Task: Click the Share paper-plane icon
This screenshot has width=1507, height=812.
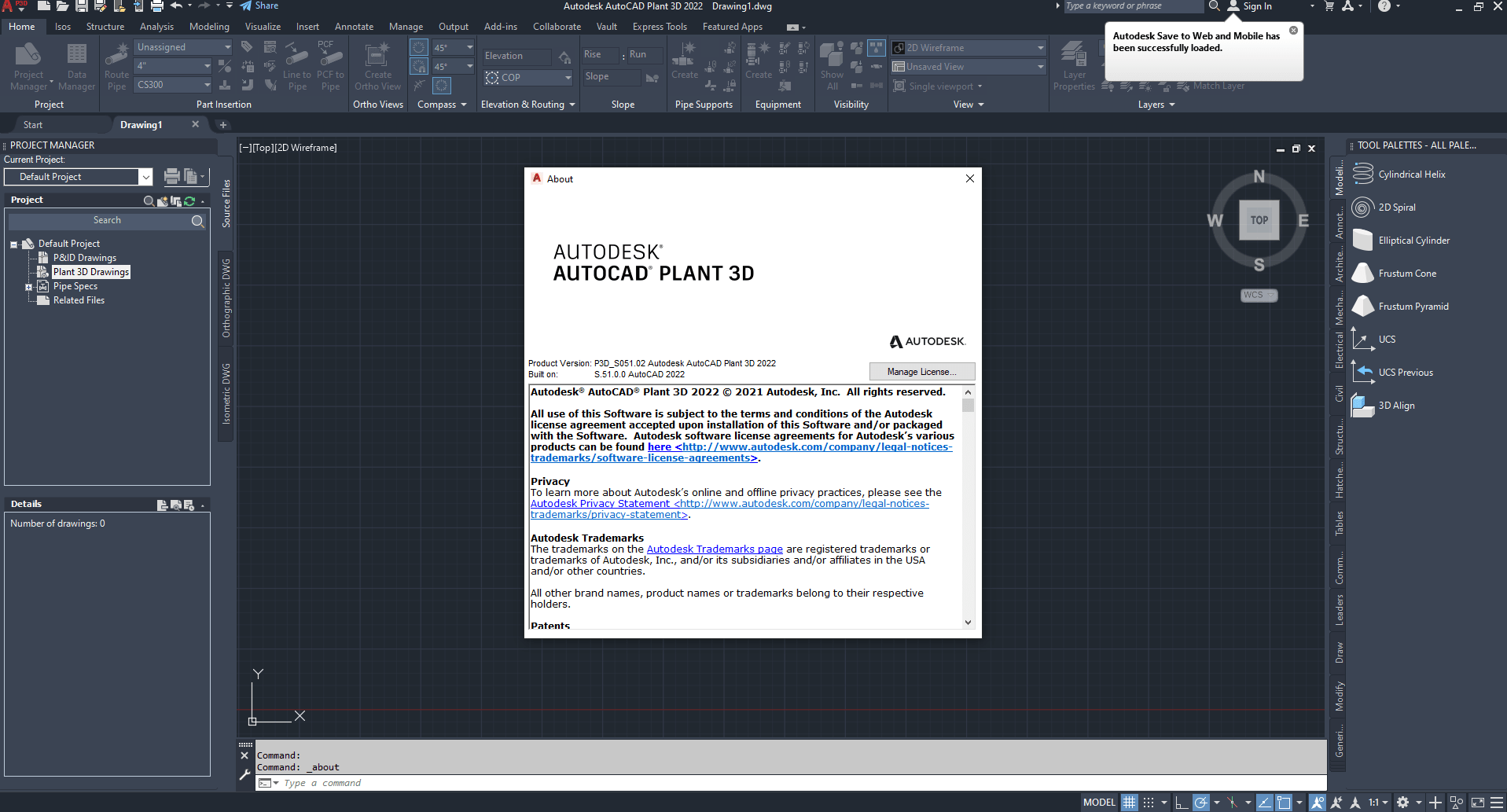Action: click(x=246, y=6)
